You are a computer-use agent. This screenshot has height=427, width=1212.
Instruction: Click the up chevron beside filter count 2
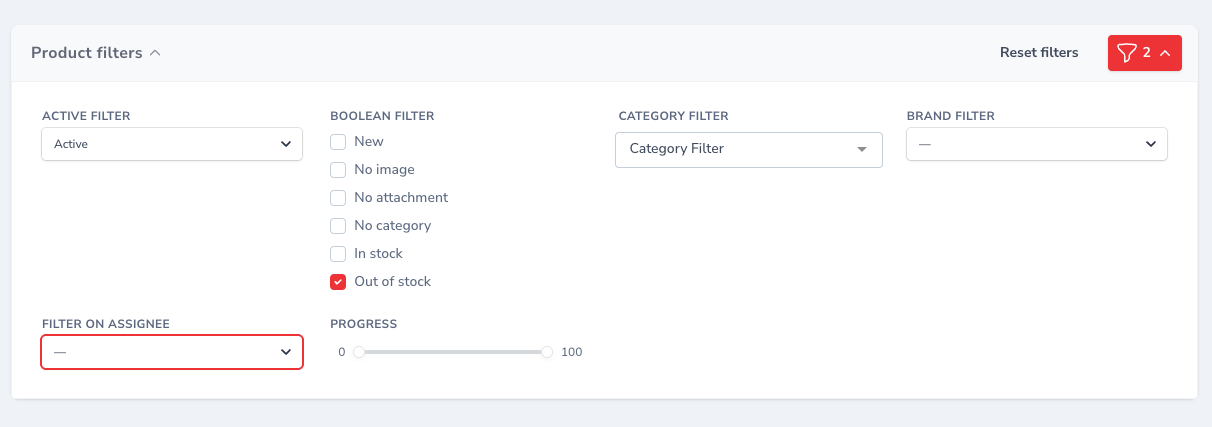[x=1164, y=53]
